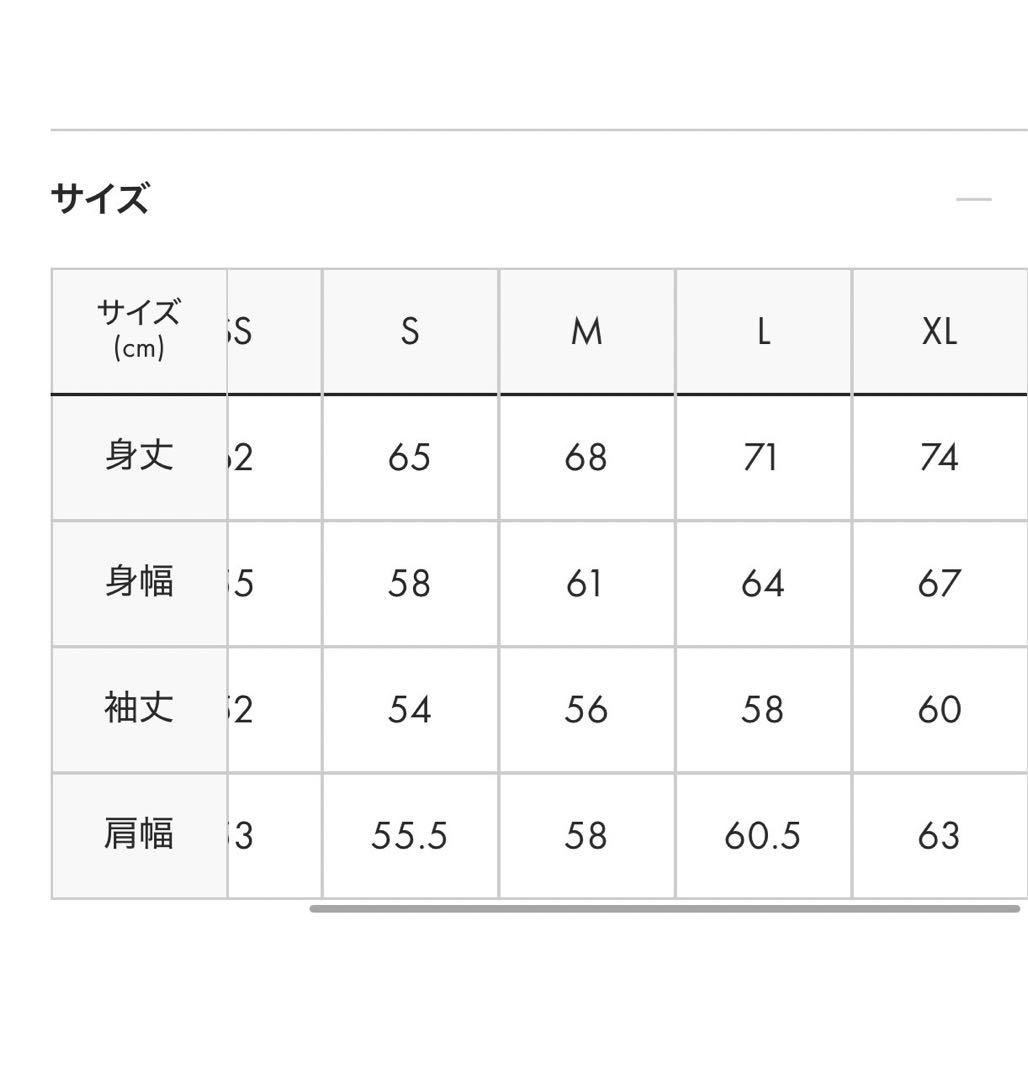Select the cell showing 58 for L 袖丈
The width and height of the screenshot is (1028, 1080).
pyautogui.click(x=762, y=709)
